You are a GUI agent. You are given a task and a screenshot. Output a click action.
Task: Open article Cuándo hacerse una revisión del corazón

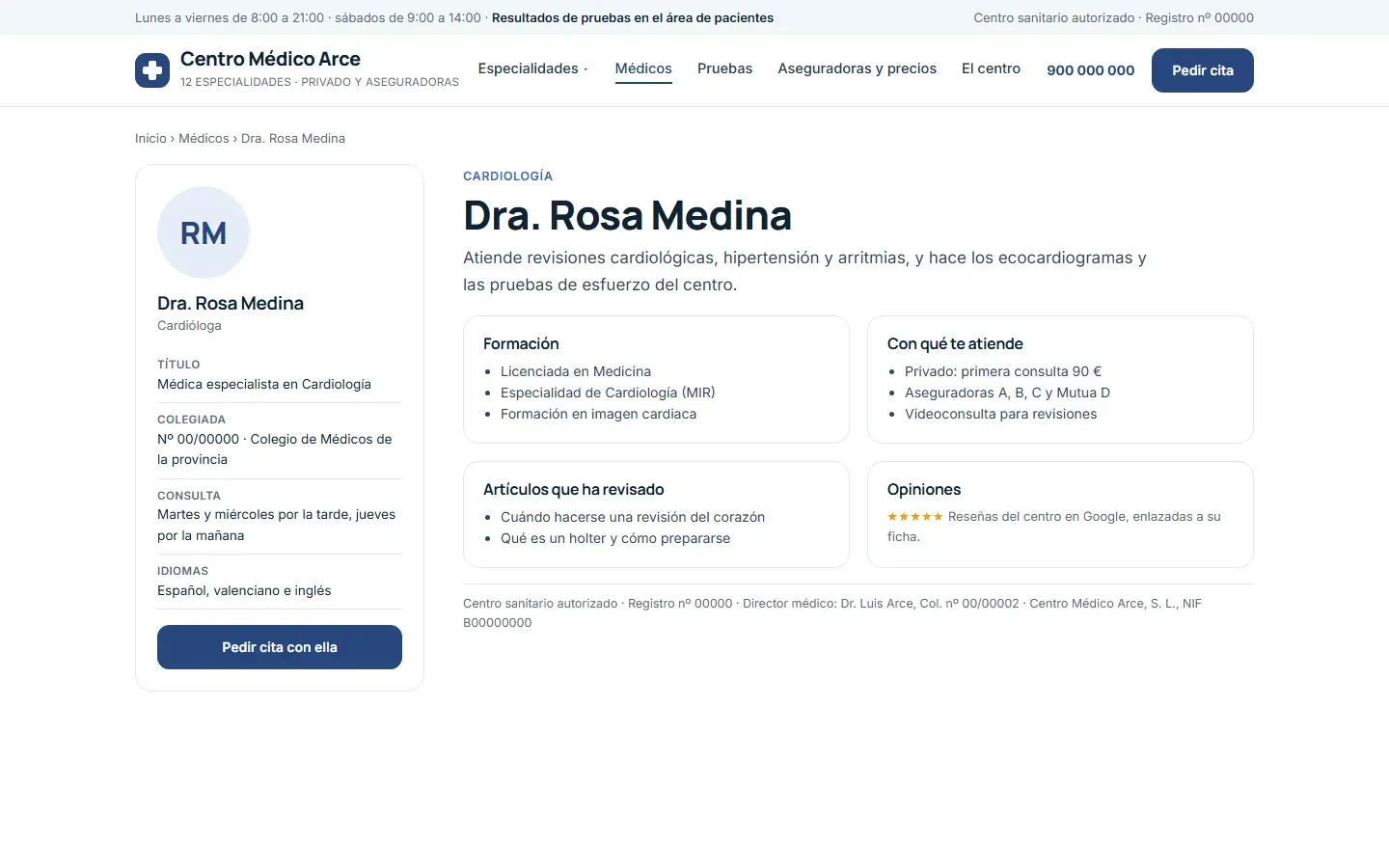click(x=633, y=517)
